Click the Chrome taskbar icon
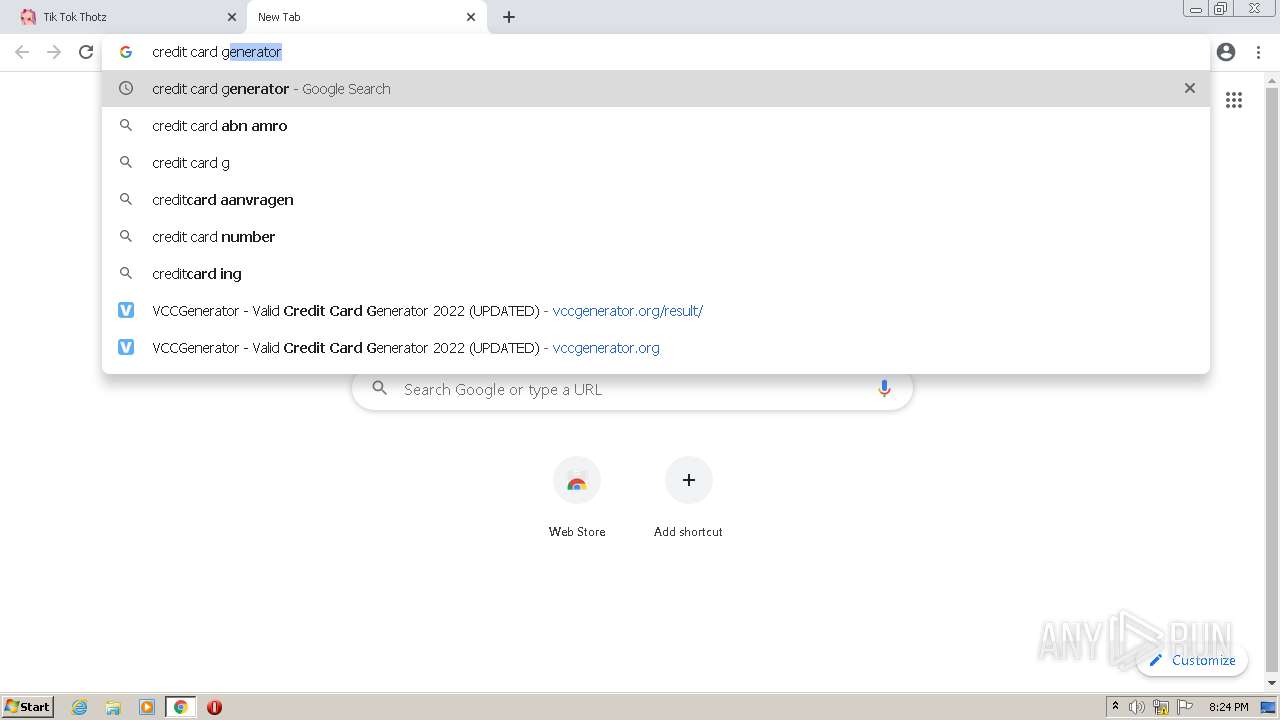 [181, 707]
